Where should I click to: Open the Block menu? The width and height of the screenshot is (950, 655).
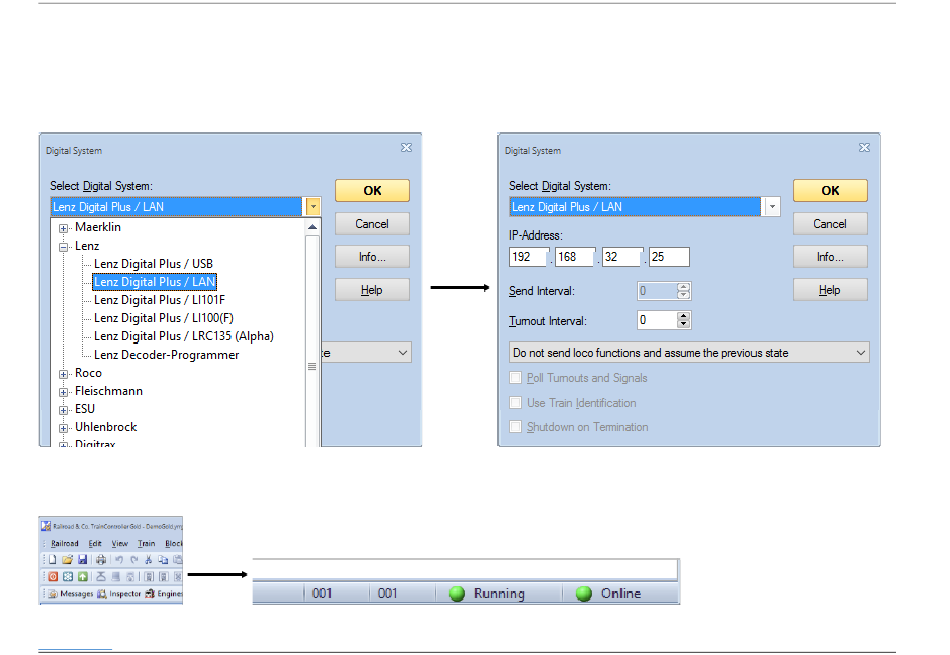point(173,544)
